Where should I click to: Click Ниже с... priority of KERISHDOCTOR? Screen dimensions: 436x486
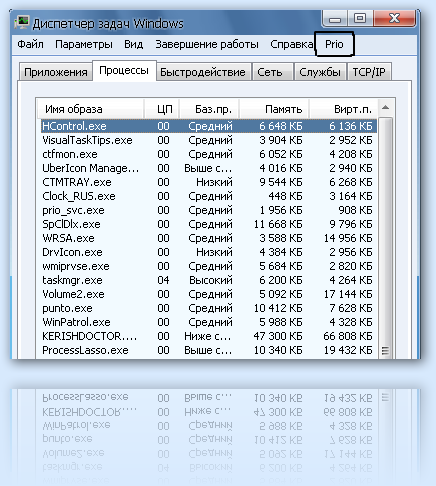pyautogui.click(x=208, y=336)
